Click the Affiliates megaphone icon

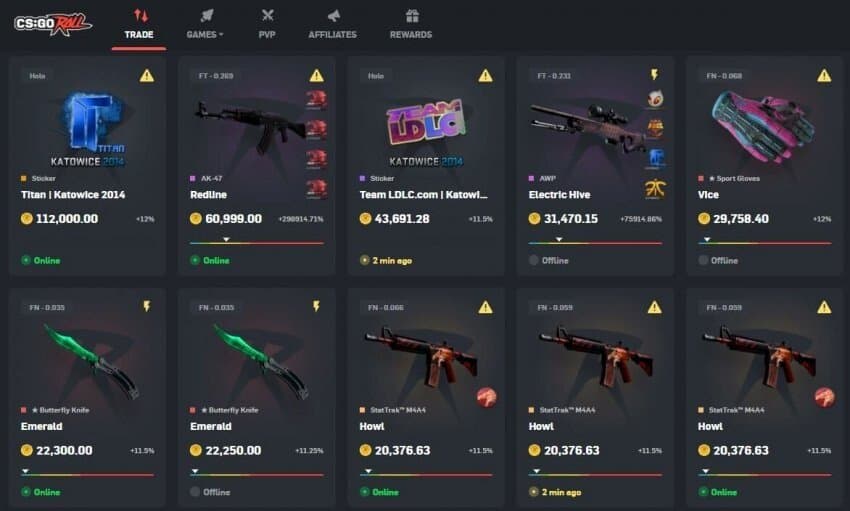pos(333,16)
